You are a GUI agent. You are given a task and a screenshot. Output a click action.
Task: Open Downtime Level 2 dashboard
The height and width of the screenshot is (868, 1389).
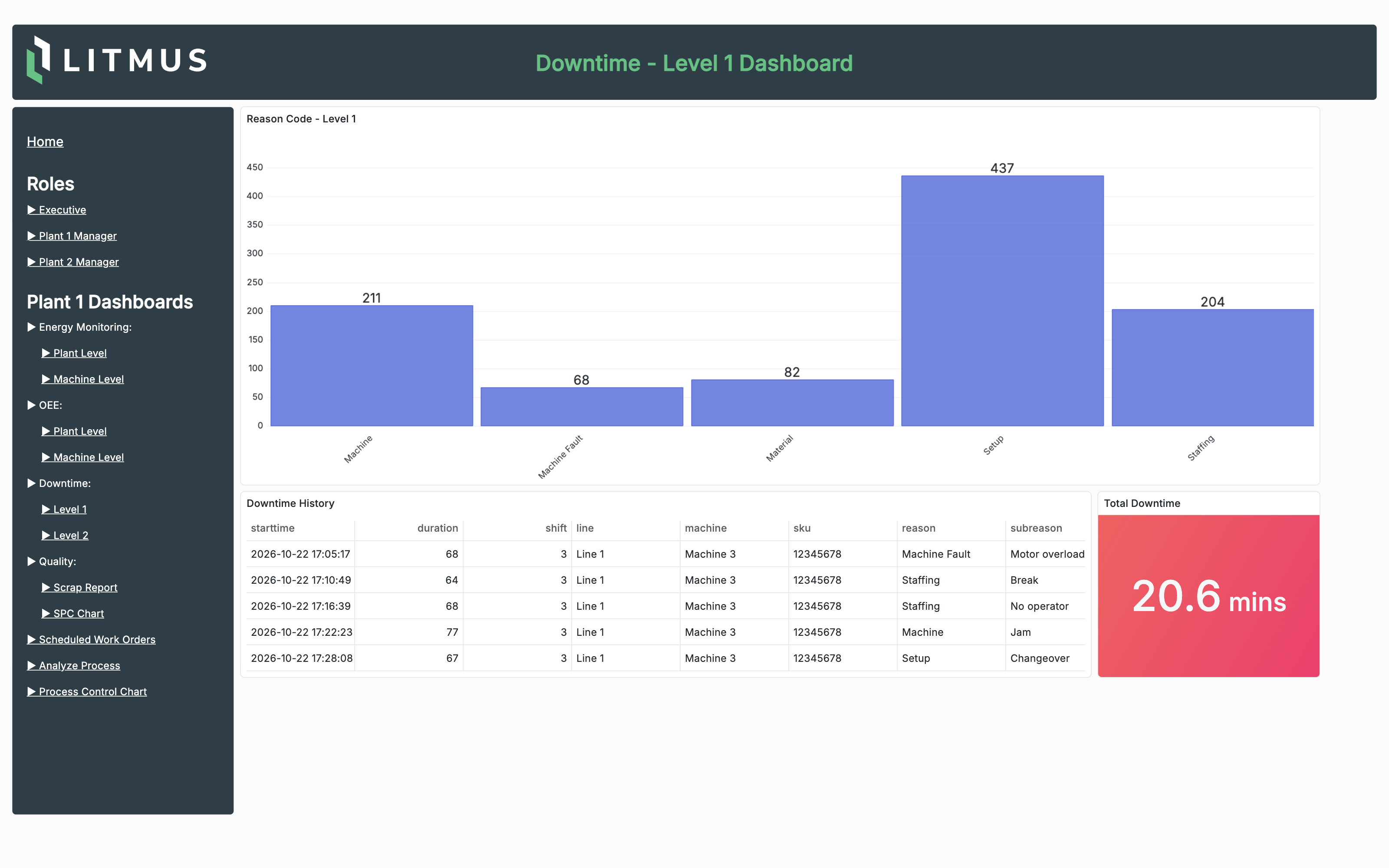(65, 536)
